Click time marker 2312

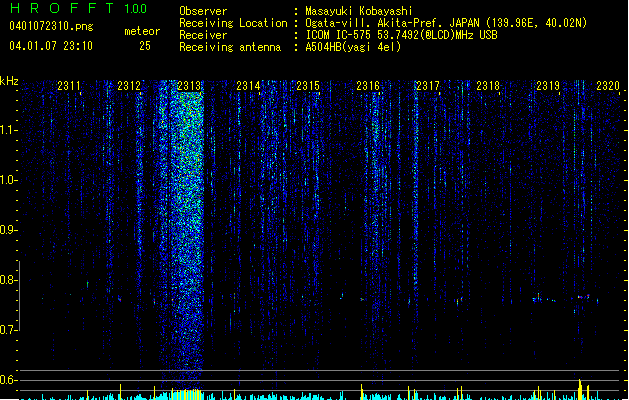[x=129, y=85]
